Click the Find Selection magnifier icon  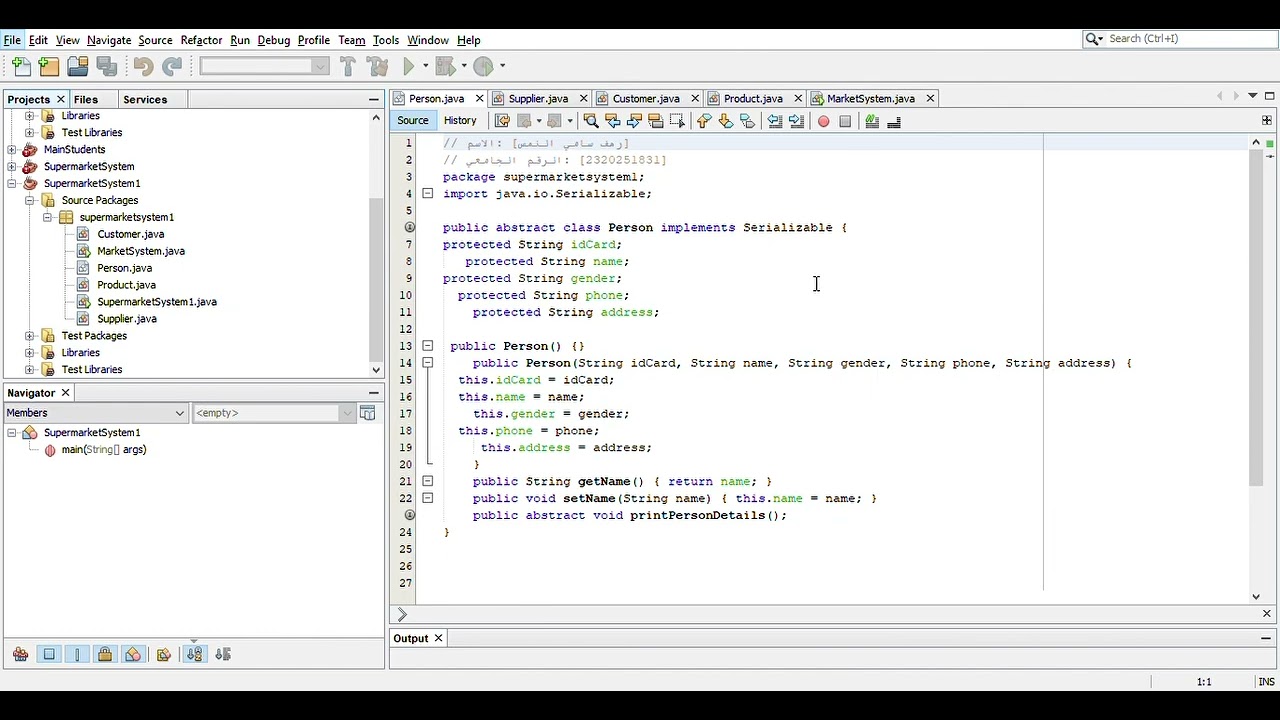pyautogui.click(x=591, y=121)
